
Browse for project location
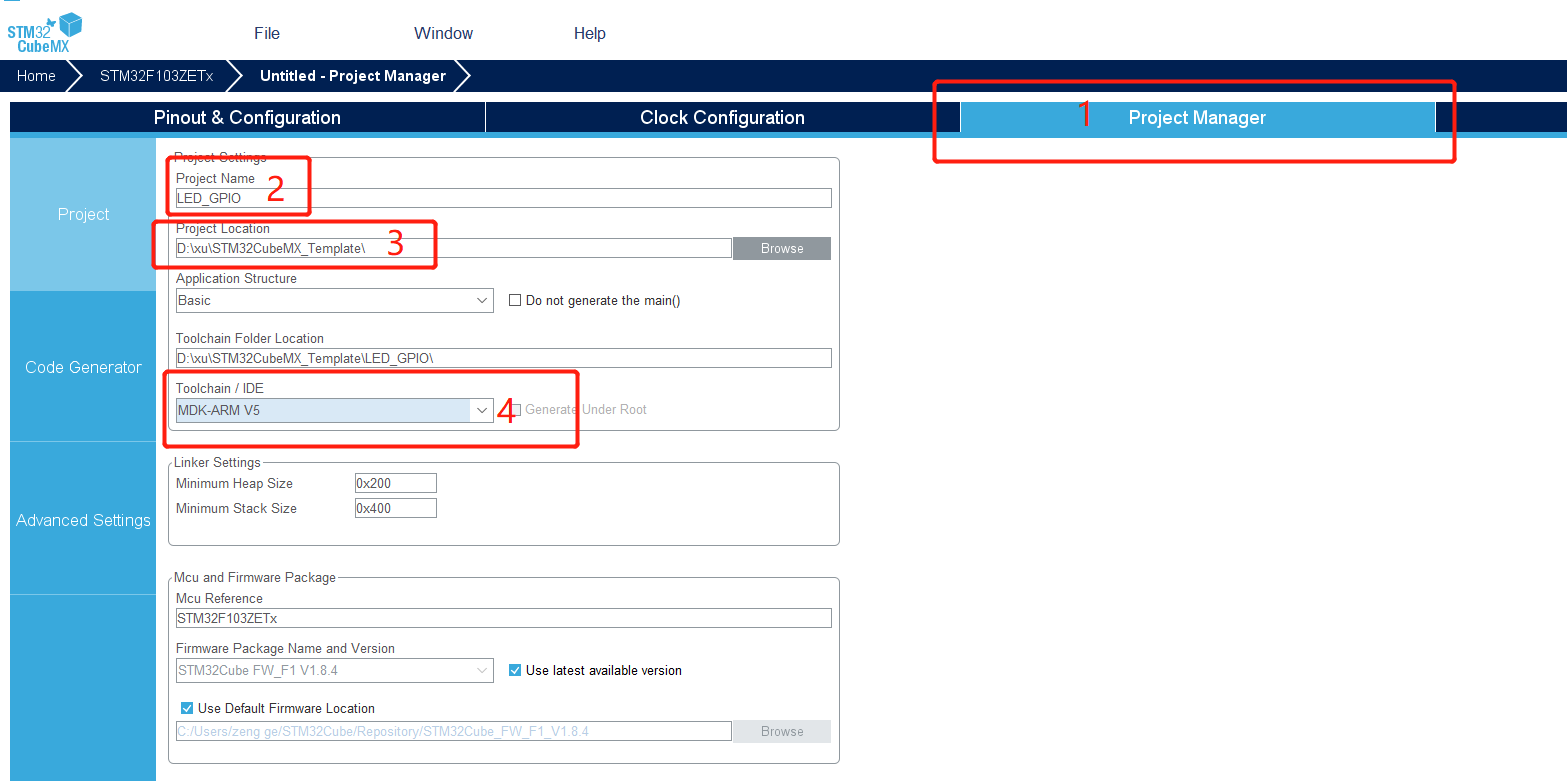(782, 248)
